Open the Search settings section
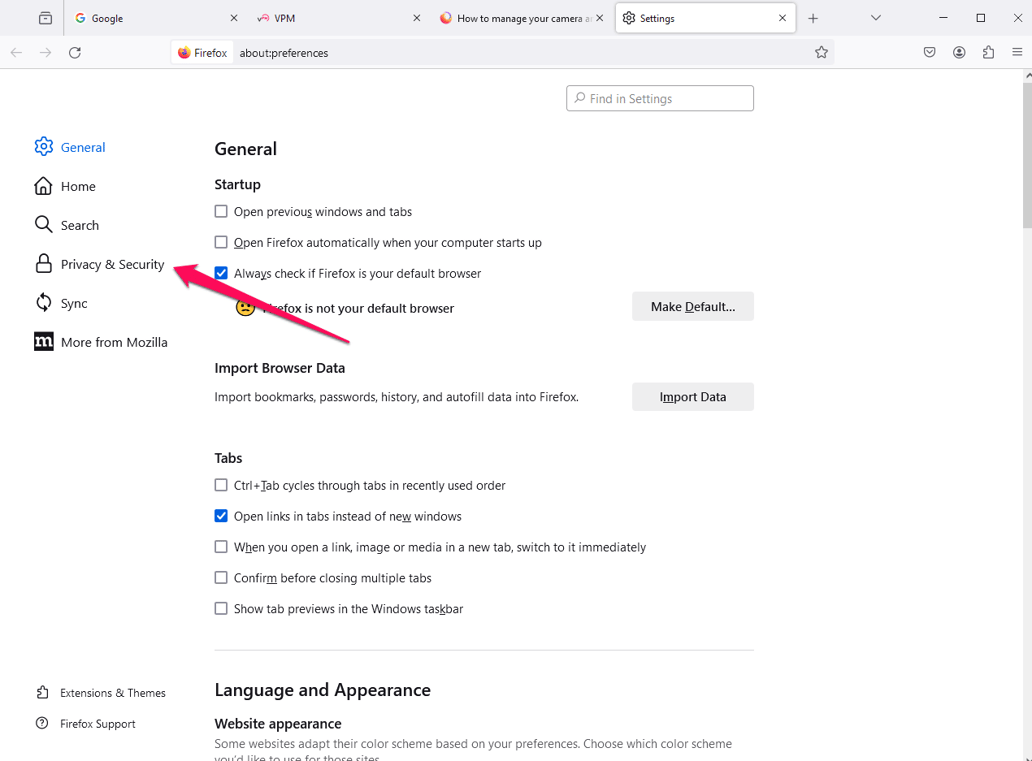 (x=80, y=225)
